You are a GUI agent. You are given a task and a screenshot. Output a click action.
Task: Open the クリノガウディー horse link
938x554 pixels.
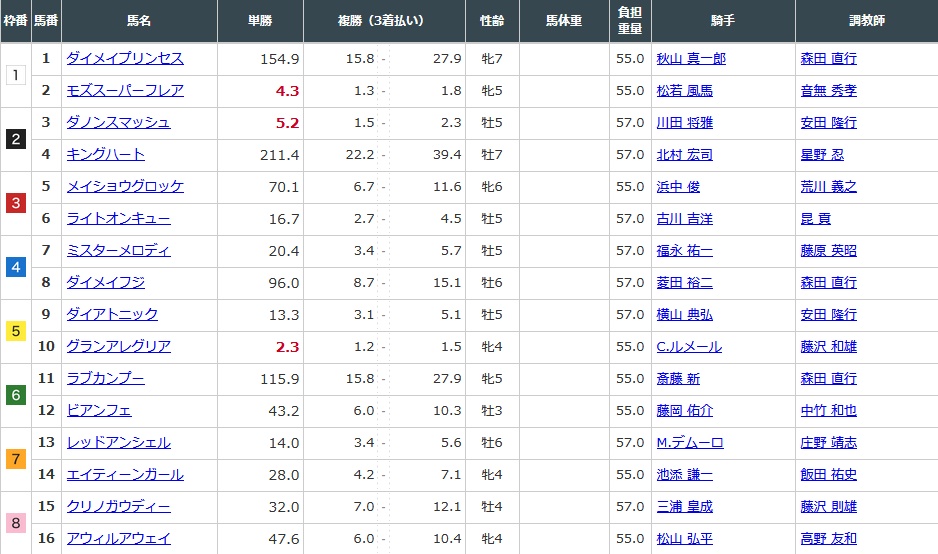(118, 507)
